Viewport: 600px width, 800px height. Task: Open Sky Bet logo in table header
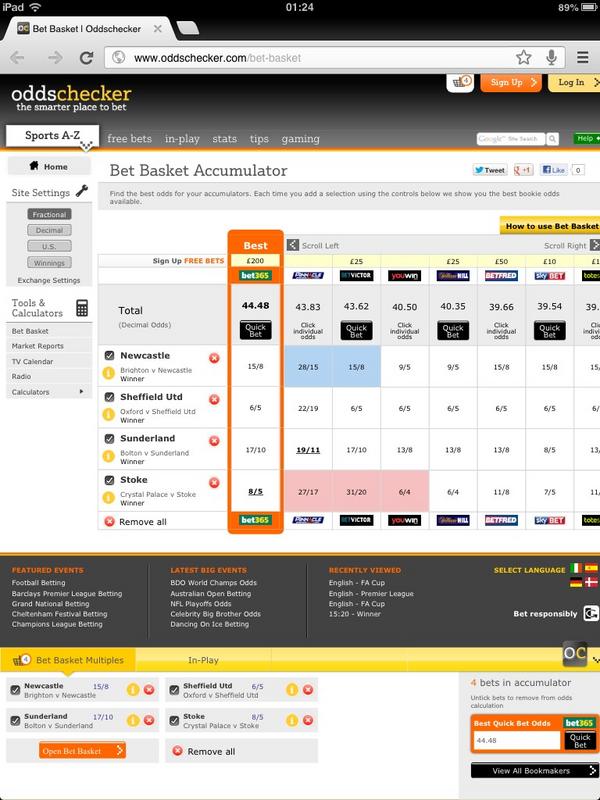[x=549, y=276]
